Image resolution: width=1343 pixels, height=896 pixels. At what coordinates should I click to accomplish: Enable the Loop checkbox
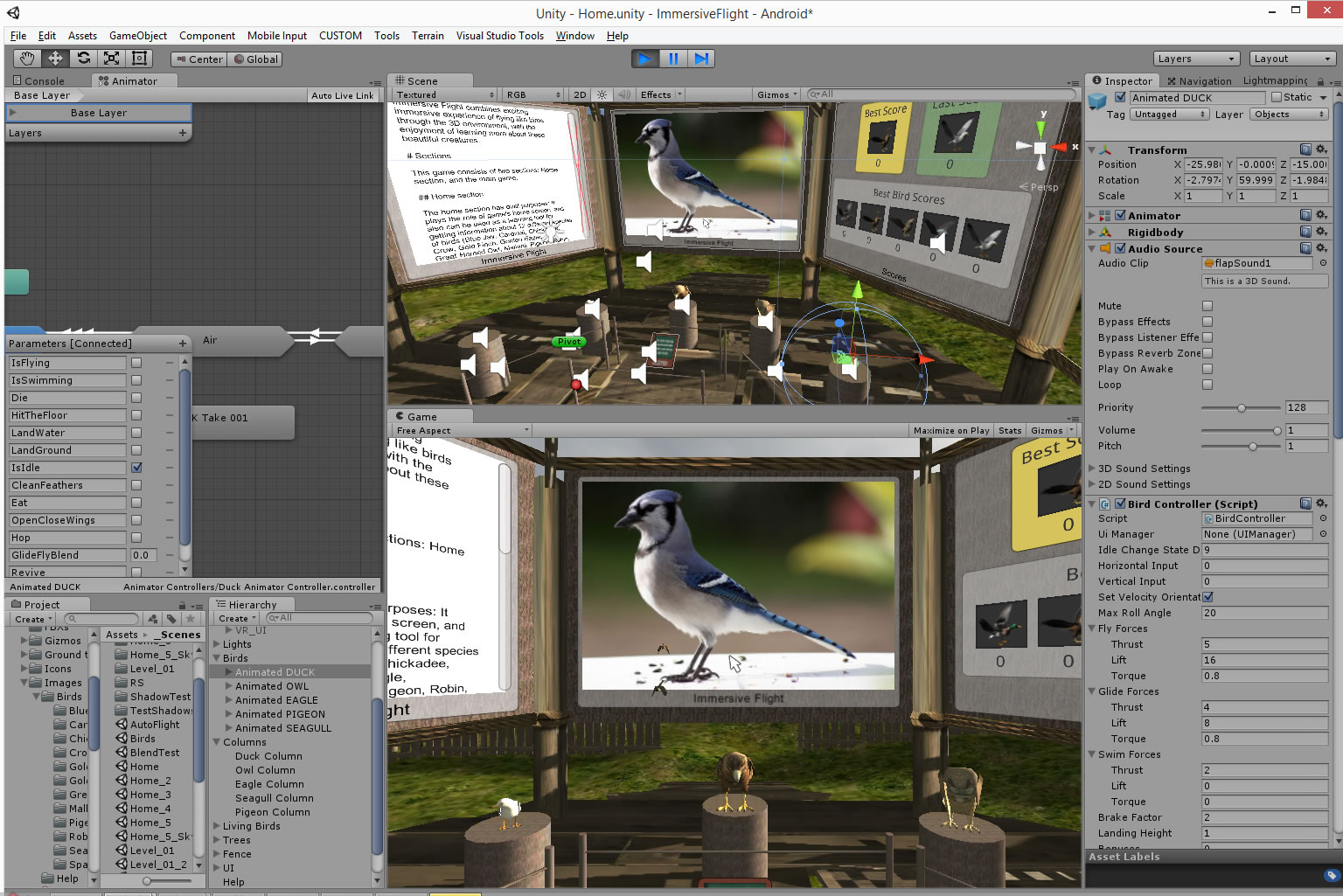coord(1207,385)
